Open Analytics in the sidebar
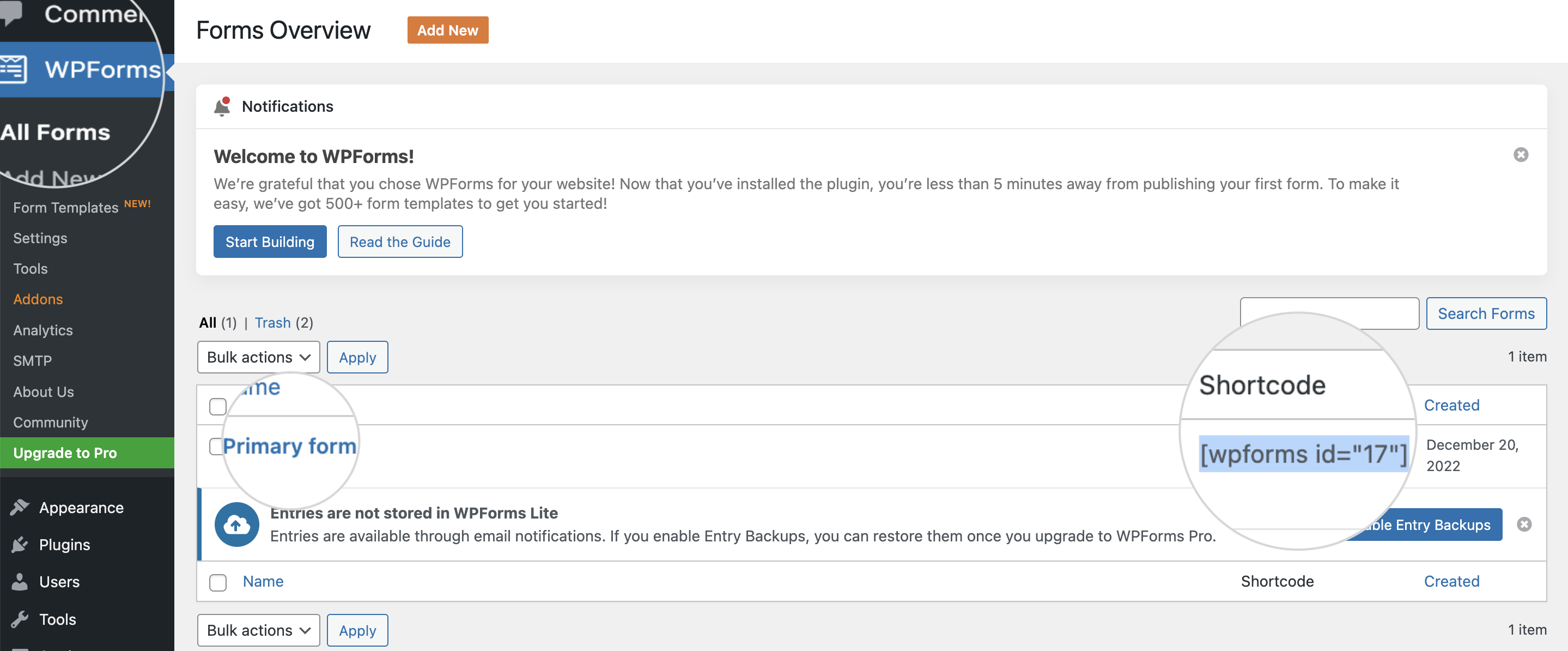This screenshot has height=651, width=1568. click(42, 330)
